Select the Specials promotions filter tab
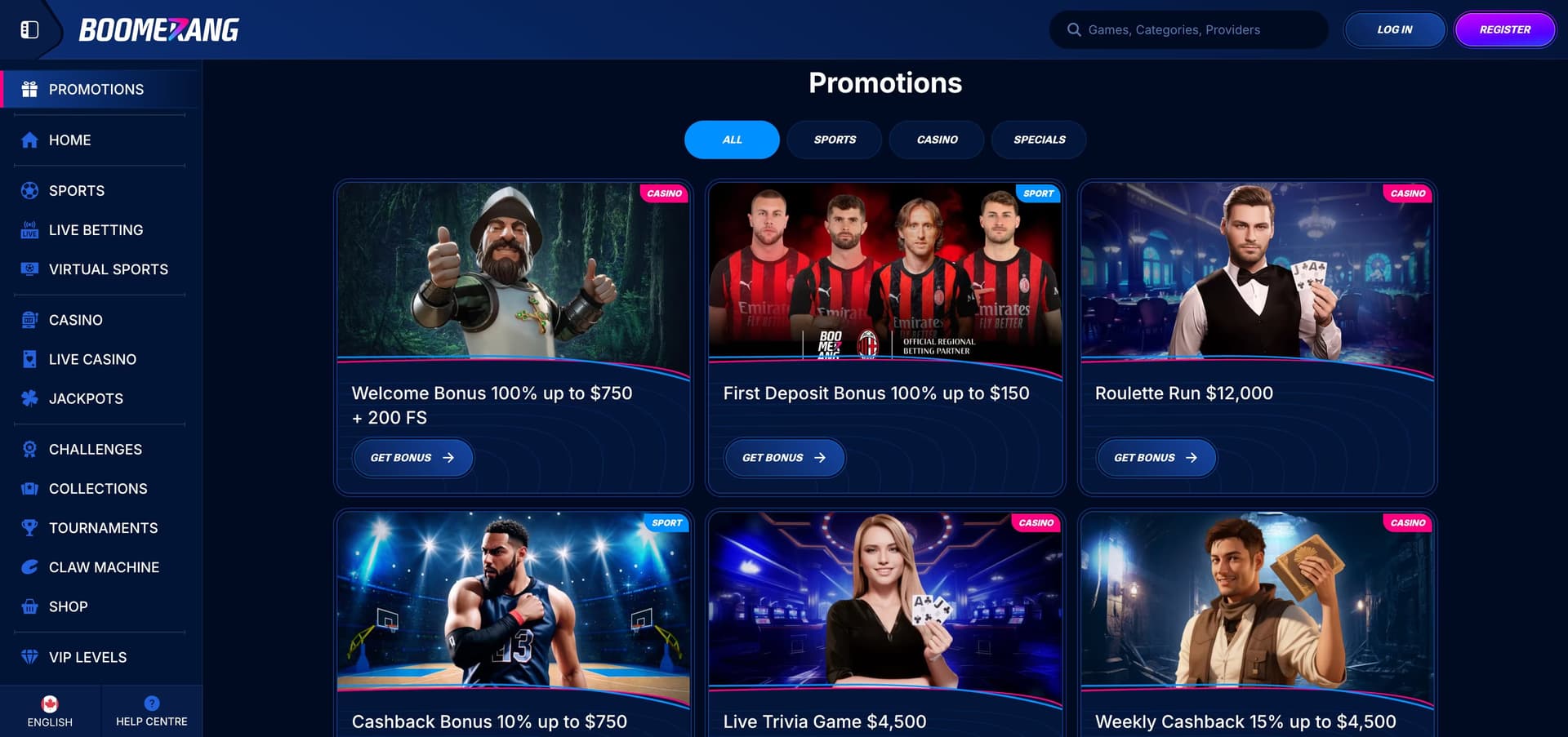This screenshot has width=1568, height=737. tap(1039, 140)
